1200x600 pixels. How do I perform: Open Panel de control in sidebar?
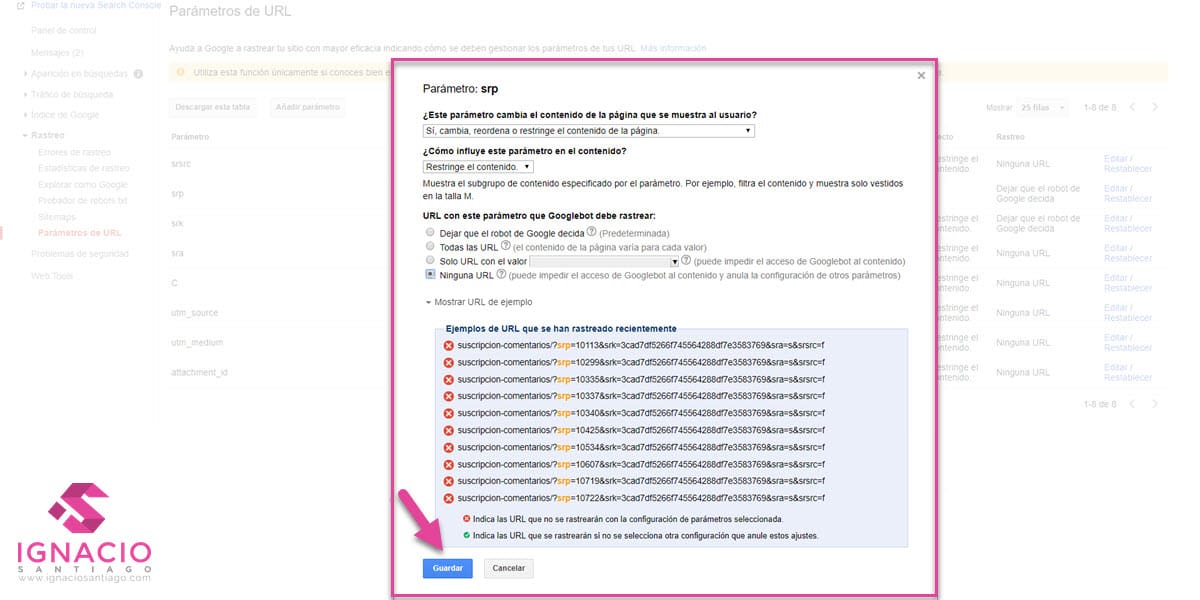[x=64, y=31]
